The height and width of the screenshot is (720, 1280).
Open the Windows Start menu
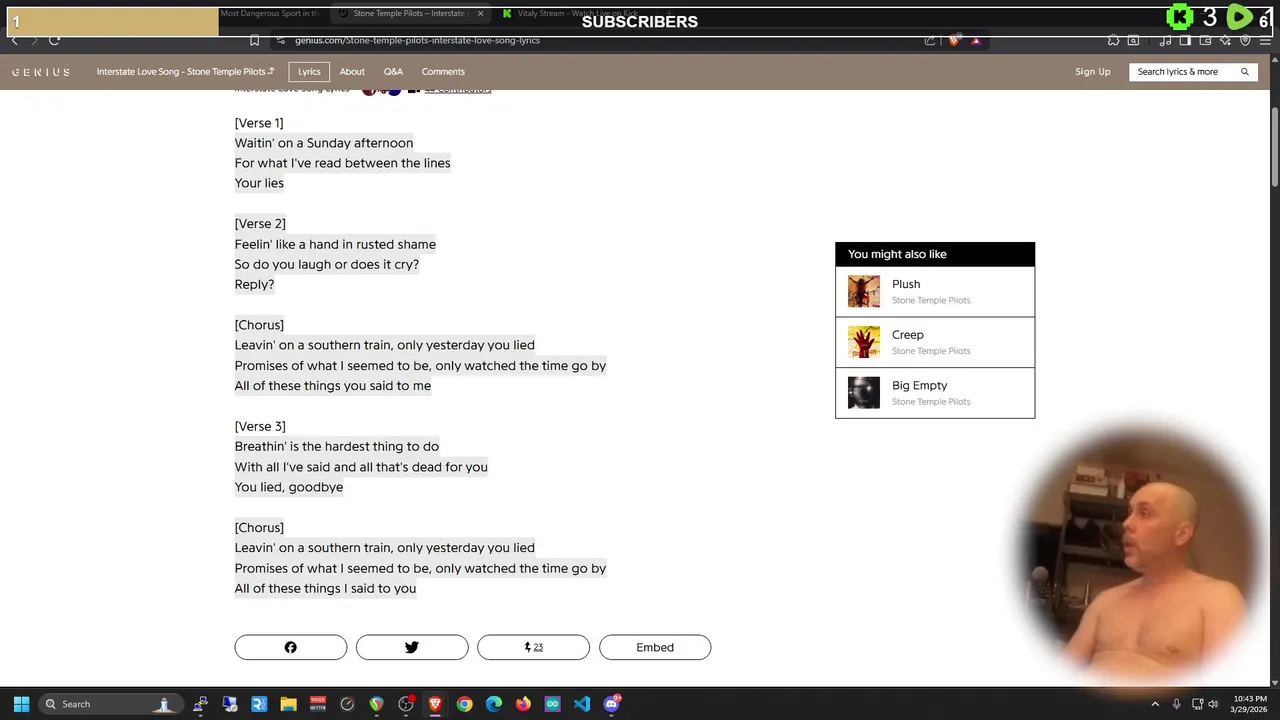coord(21,704)
